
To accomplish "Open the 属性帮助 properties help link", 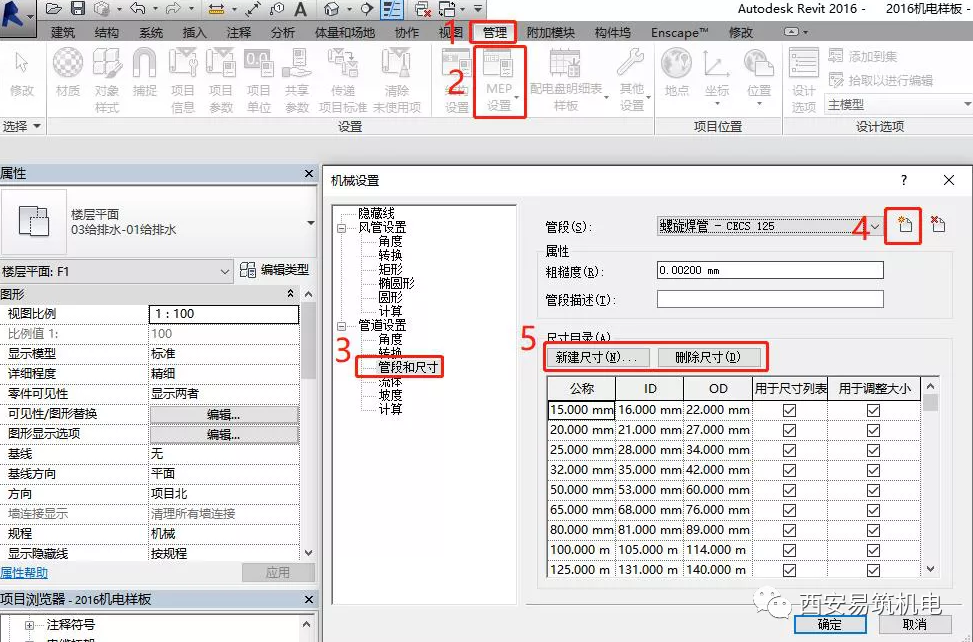I will click(x=24, y=572).
